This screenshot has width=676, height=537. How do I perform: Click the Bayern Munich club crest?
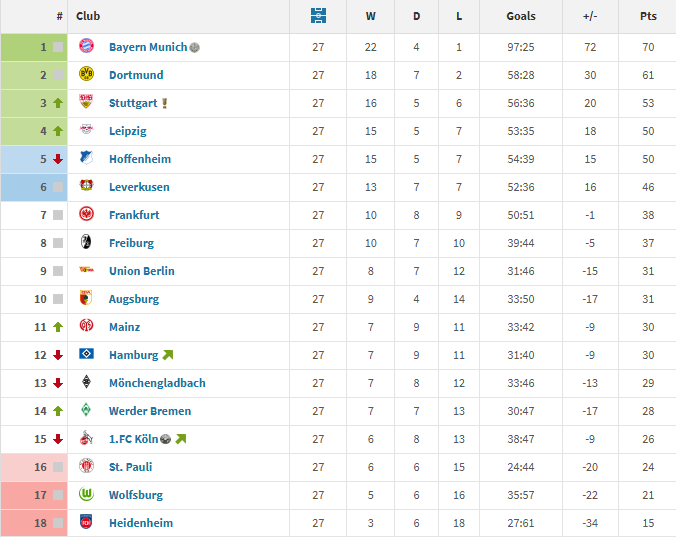86,47
